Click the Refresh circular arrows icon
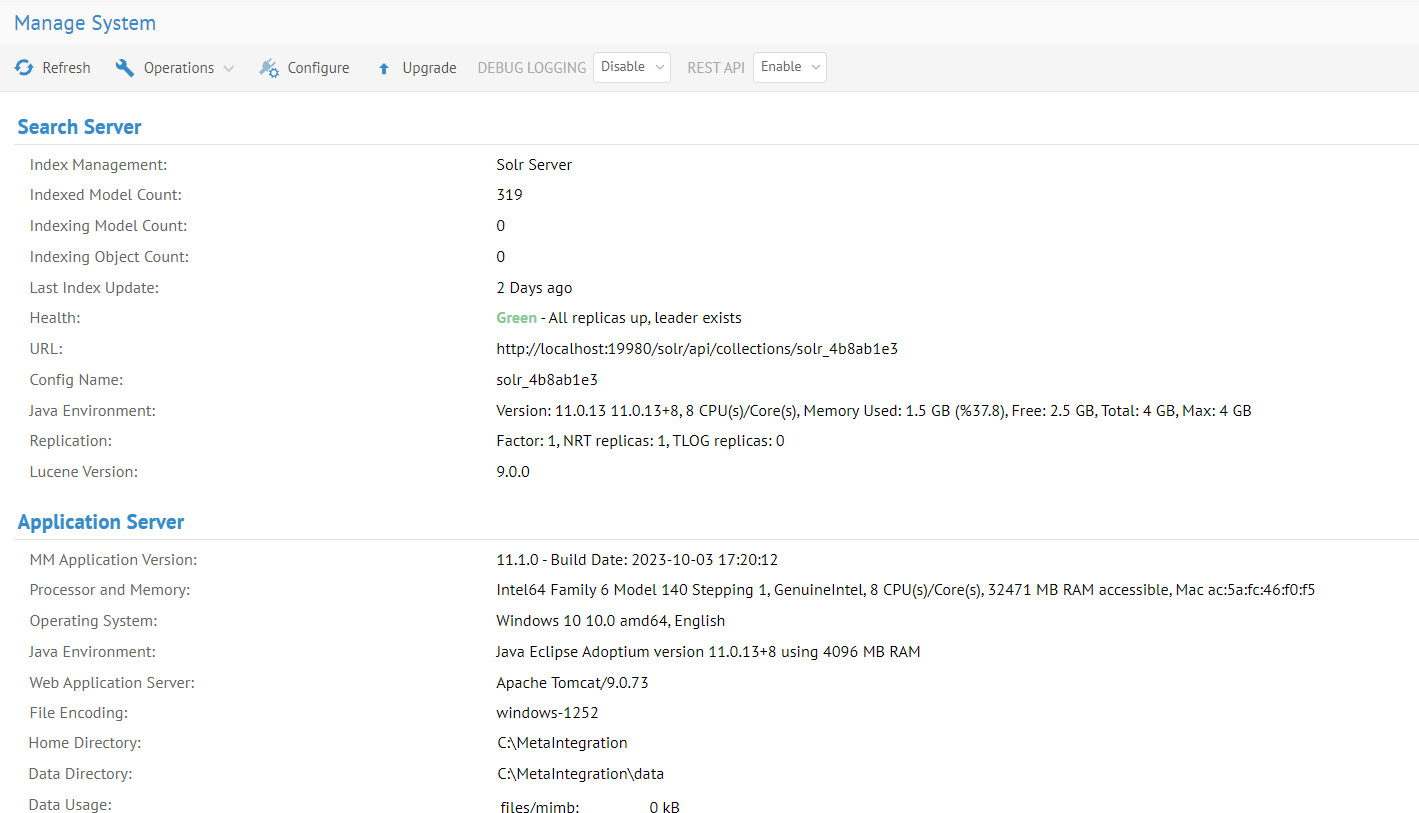This screenshot has height=813, width=1419. pos(24,68)
